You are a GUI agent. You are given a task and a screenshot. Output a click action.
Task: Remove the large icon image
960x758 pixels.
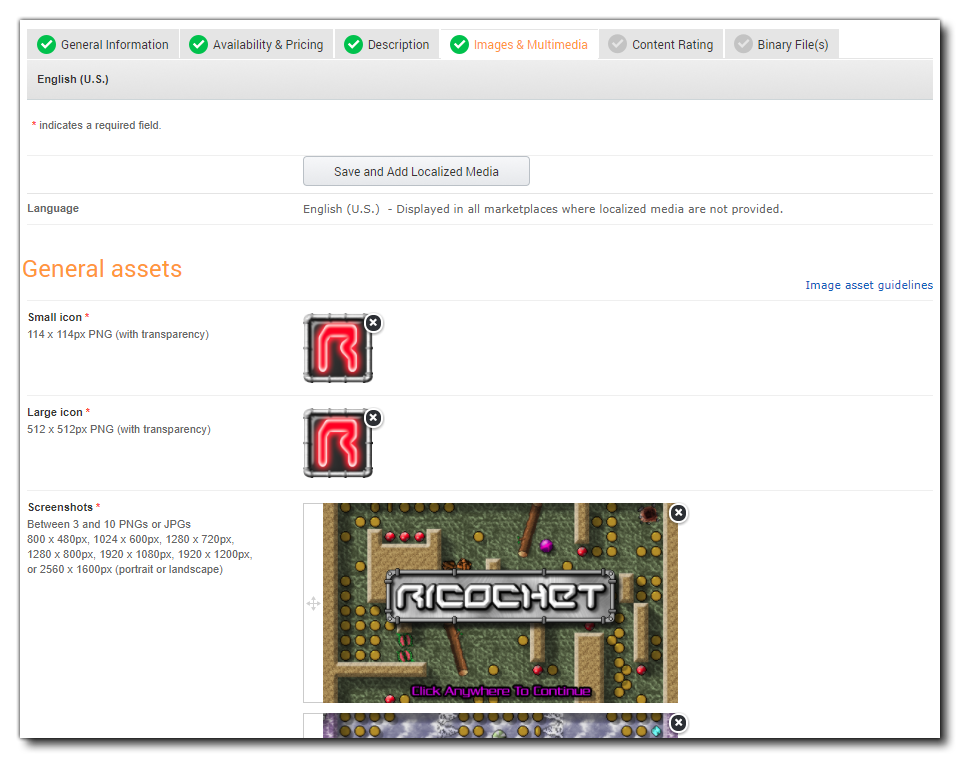pos(373,418)
